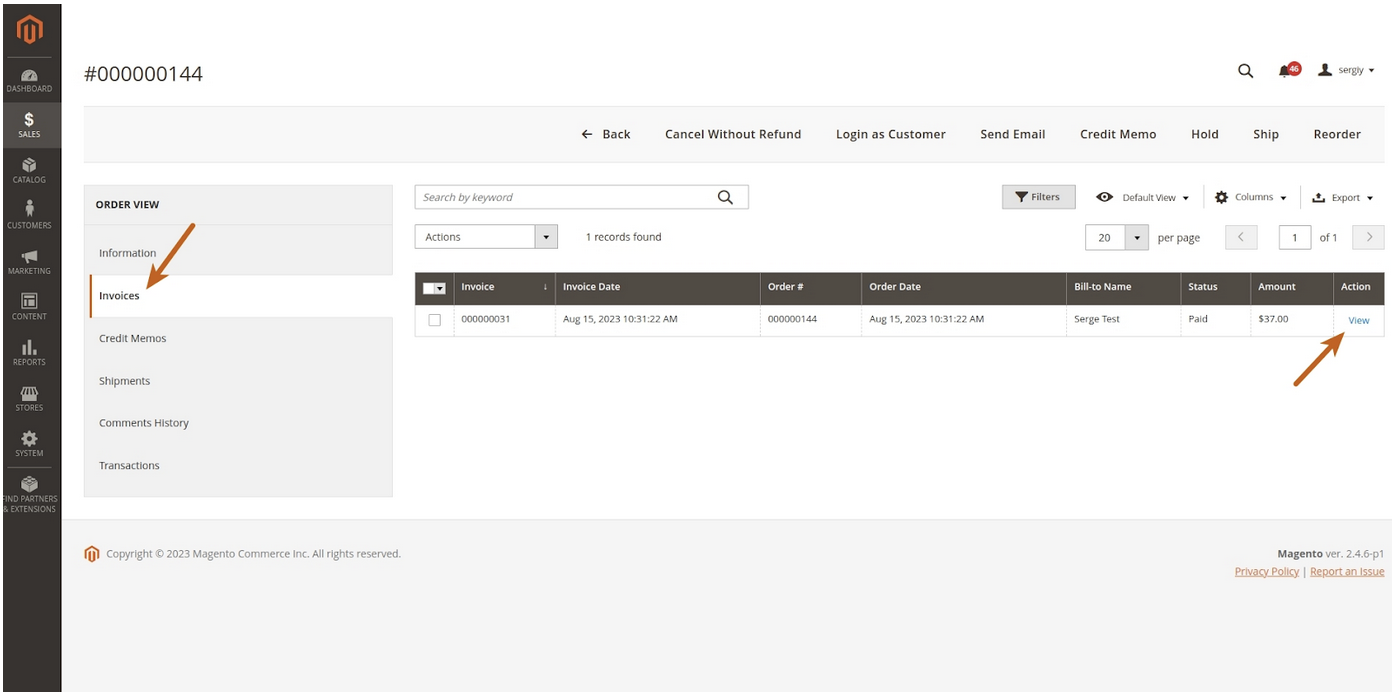This screenshot has height=696, width=1392.
Task: Click the global search magnifier icon
Action: [x=1245, y=71]
